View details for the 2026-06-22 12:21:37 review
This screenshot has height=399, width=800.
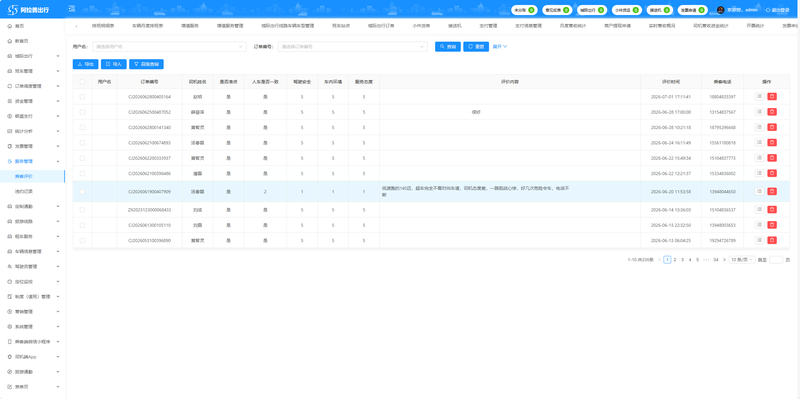point(759,173)
